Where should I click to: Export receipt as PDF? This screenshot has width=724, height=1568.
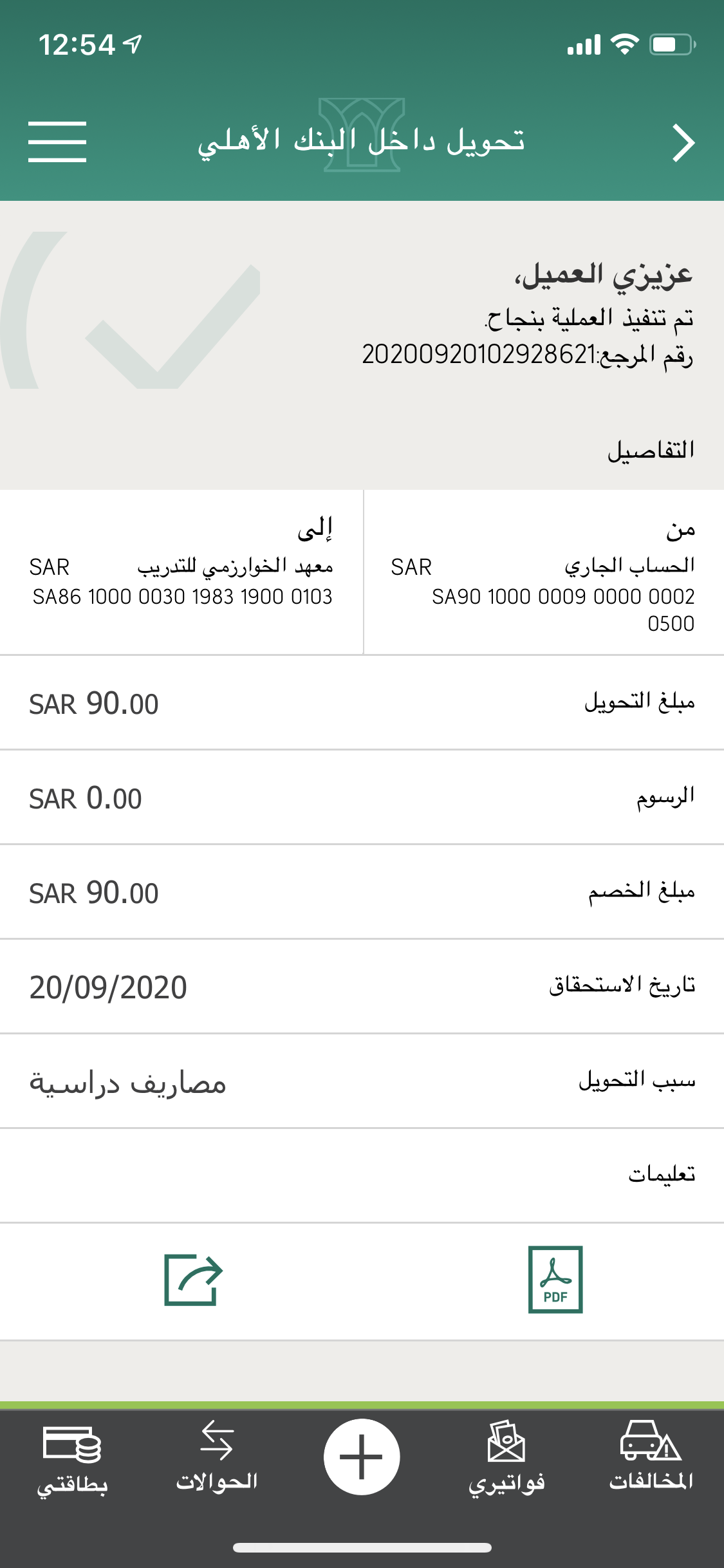pos(555,1280)
